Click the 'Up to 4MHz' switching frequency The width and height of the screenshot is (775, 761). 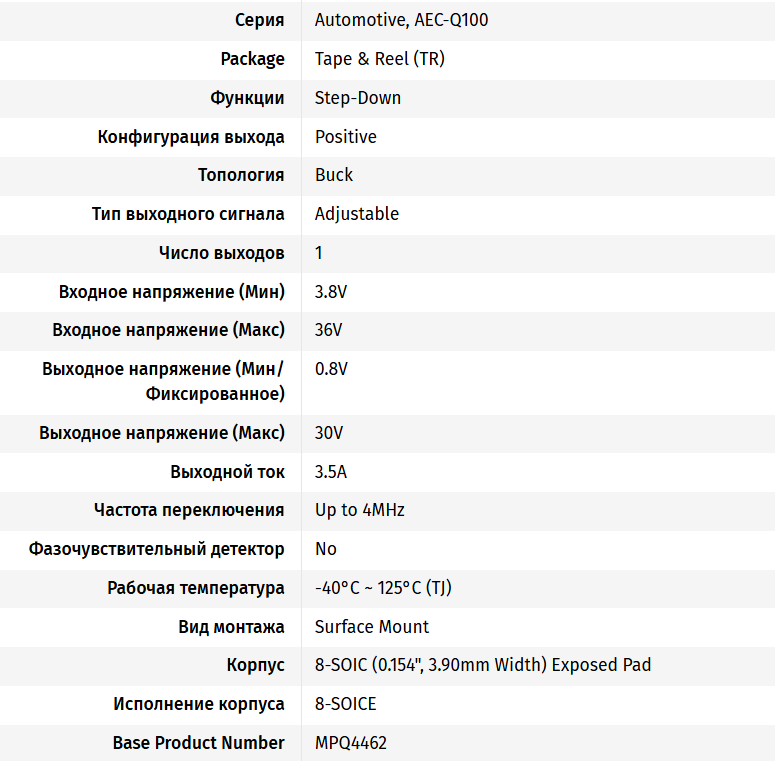coord(360,510)
